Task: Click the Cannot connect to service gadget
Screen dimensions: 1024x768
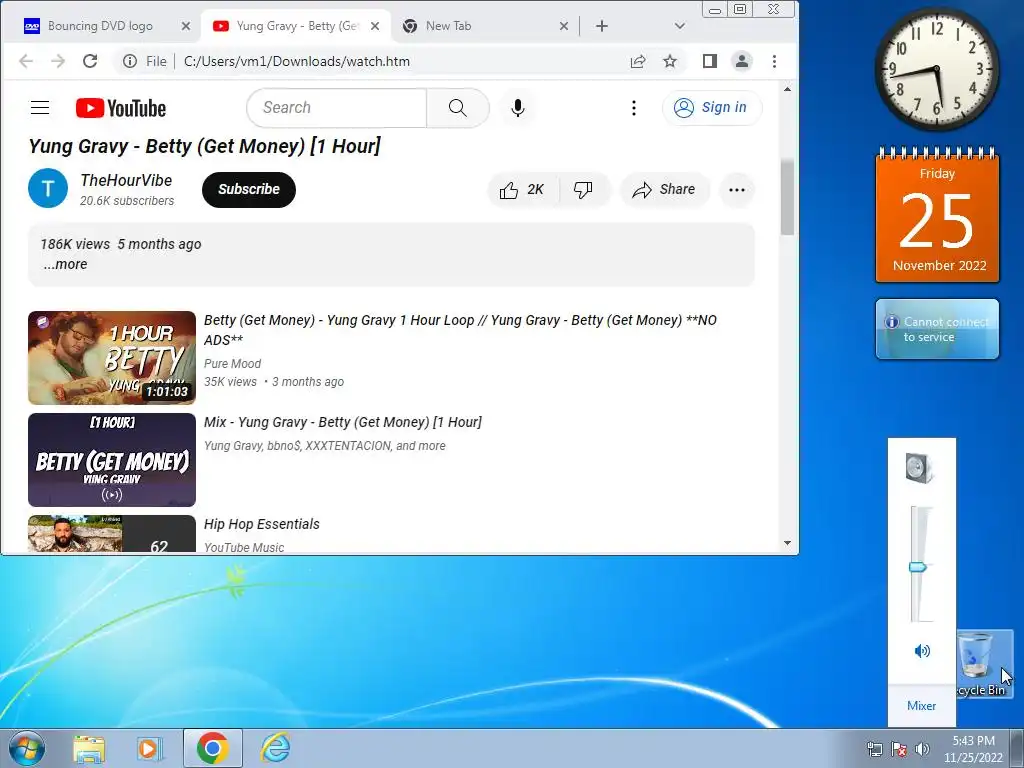Action: tap(937, 329)
